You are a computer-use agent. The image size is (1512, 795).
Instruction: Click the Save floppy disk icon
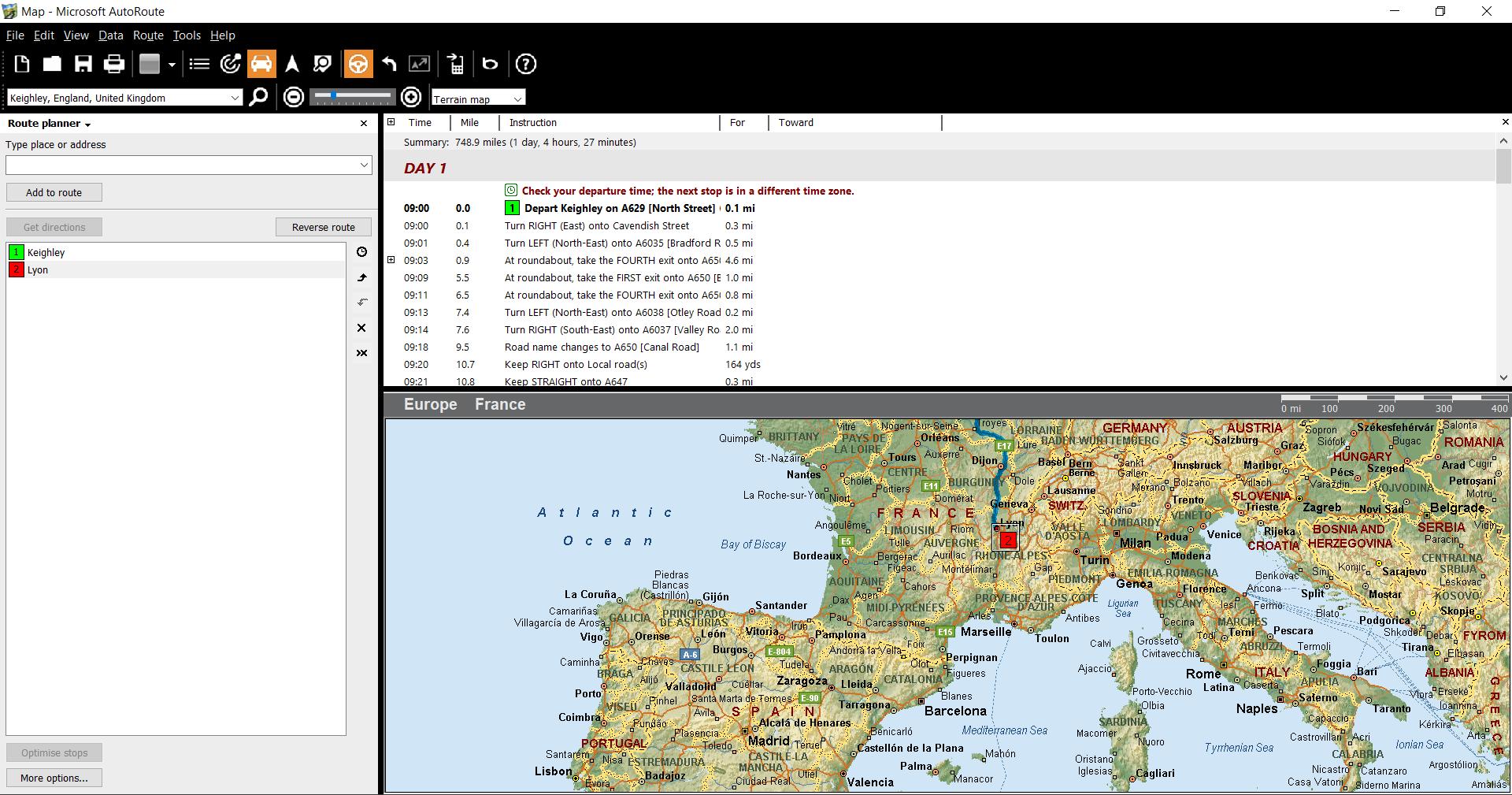pos(83,64)
